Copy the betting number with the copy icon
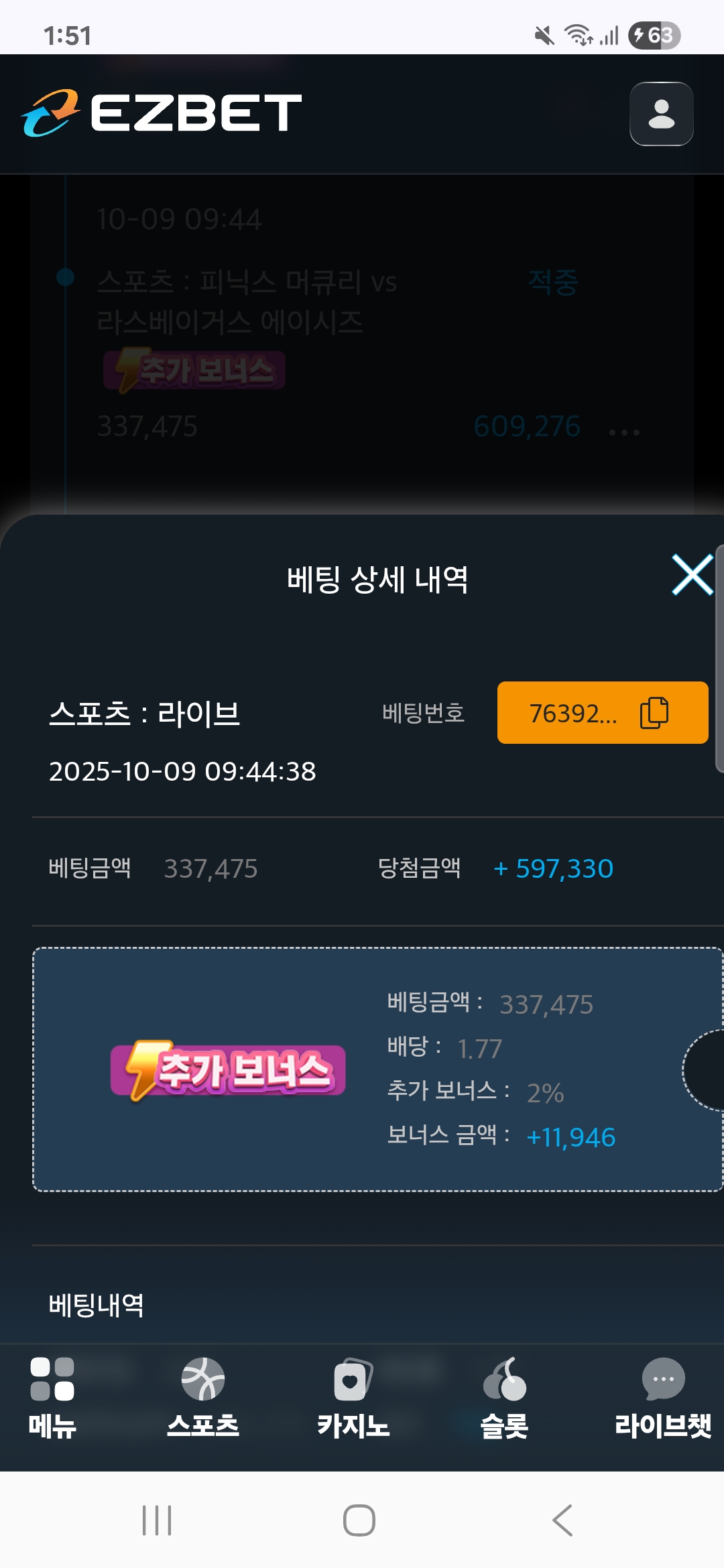The height and width of the screenshot is (1568, 724). coord(654,712)
